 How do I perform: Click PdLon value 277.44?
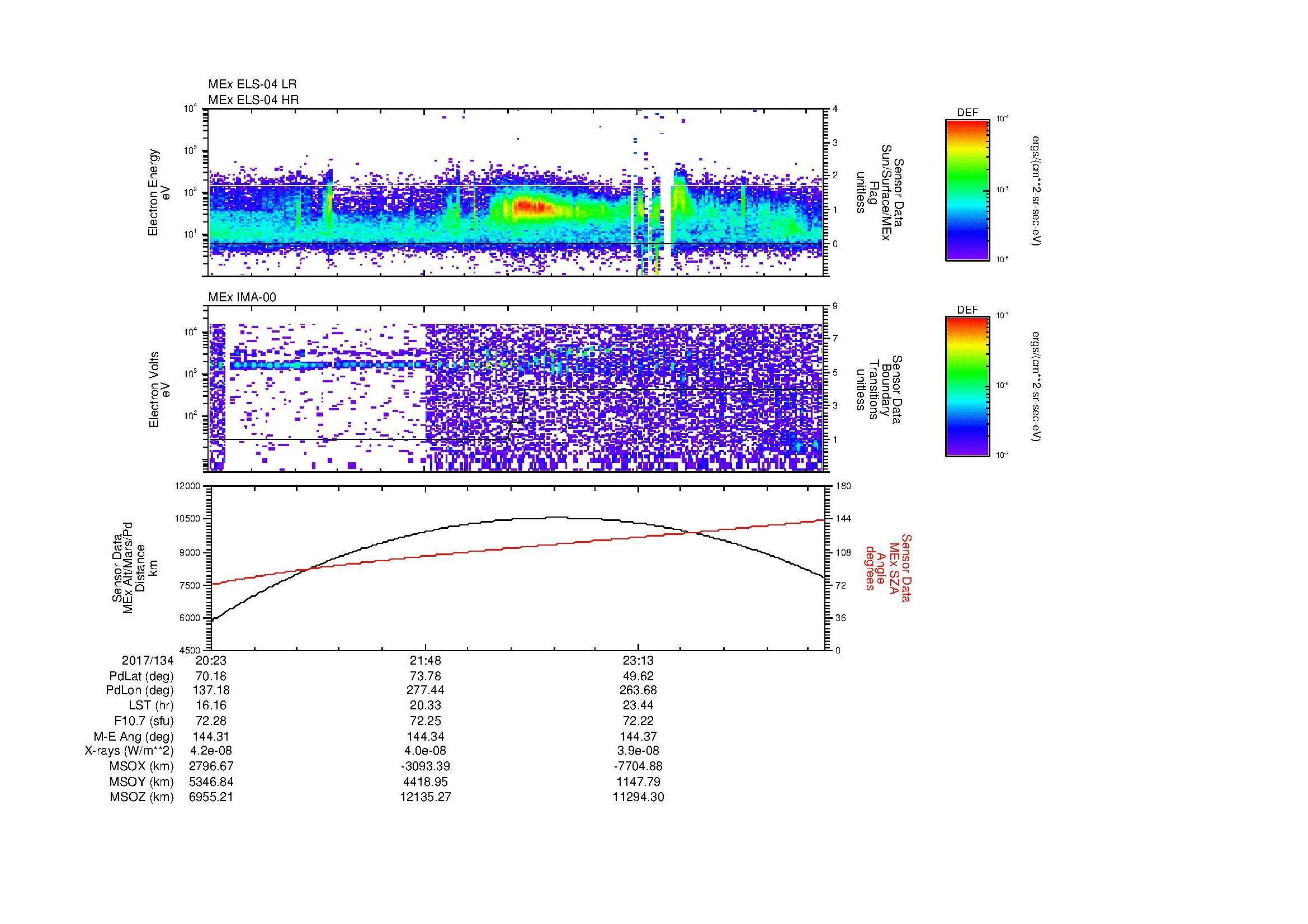coord(426,690)
